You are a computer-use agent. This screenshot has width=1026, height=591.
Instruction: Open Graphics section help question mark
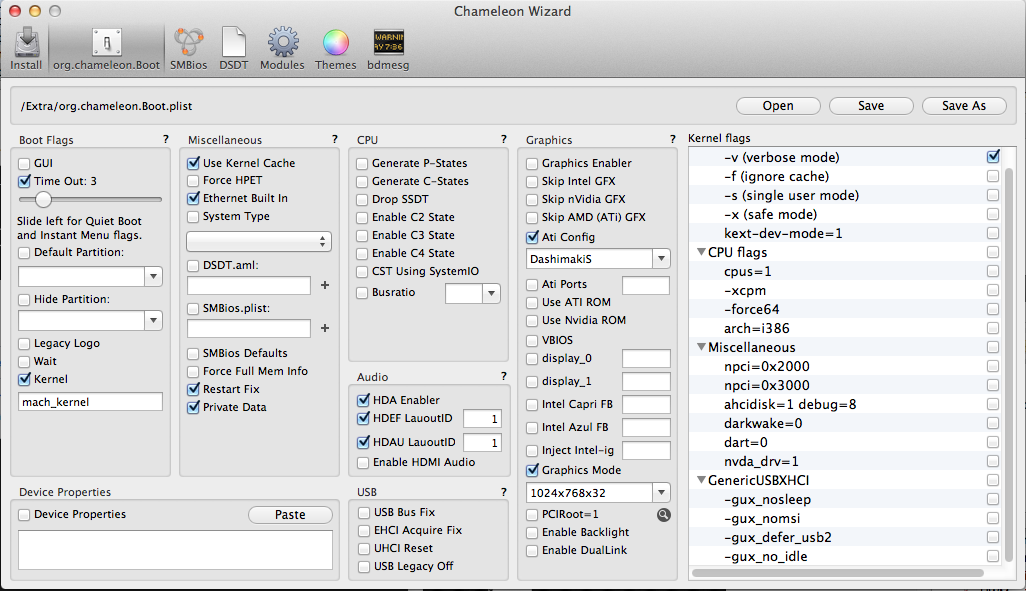pyautogui.click(x=672, y=139)
